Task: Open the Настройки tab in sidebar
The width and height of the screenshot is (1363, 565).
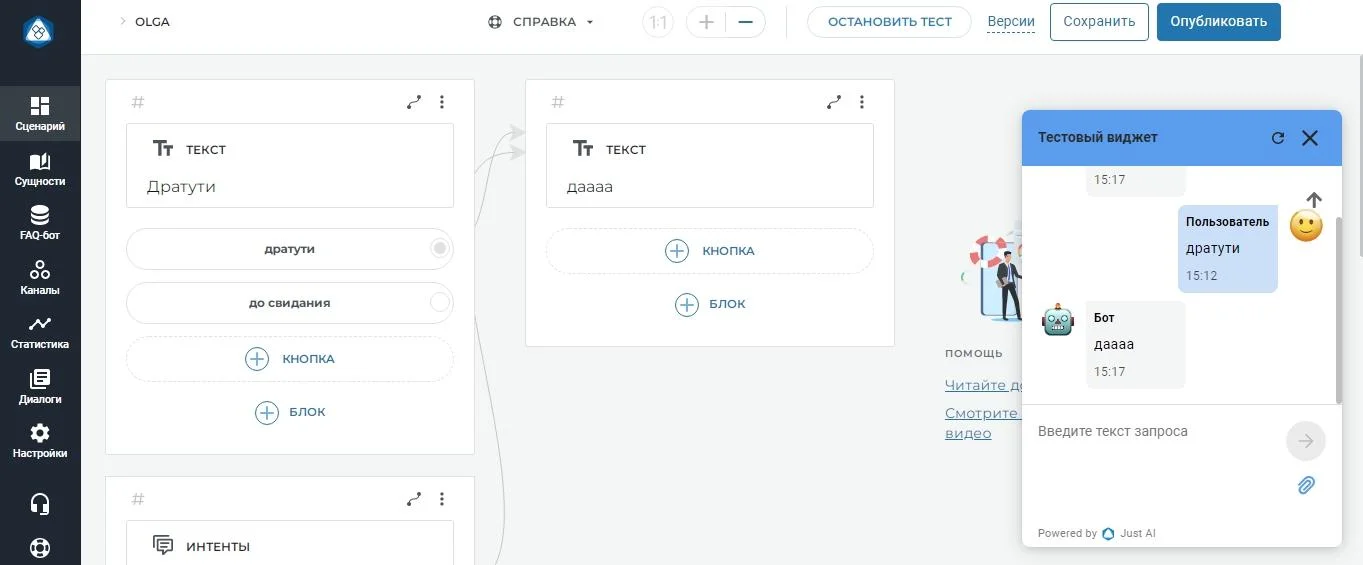Action: [x=40, y=441]
